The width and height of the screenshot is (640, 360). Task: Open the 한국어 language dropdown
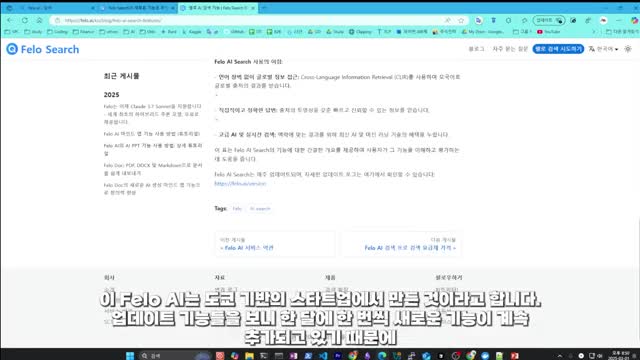[603, 49]
